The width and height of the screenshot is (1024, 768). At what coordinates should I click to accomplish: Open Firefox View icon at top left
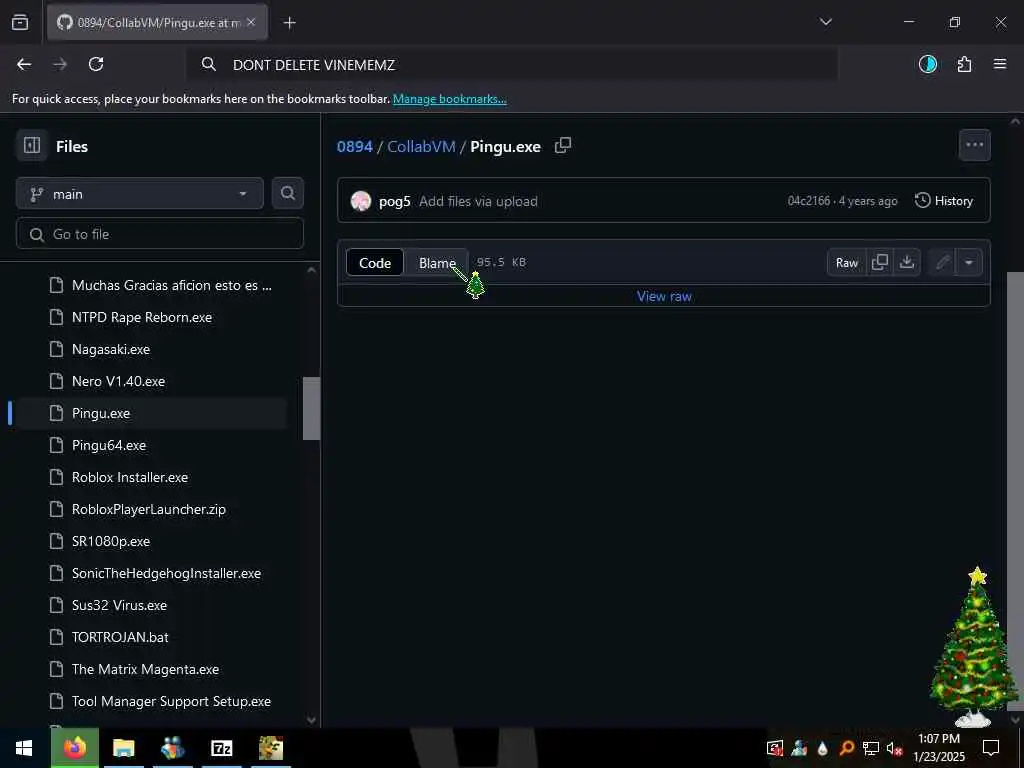pyautogui.click(x=20, y=22)
